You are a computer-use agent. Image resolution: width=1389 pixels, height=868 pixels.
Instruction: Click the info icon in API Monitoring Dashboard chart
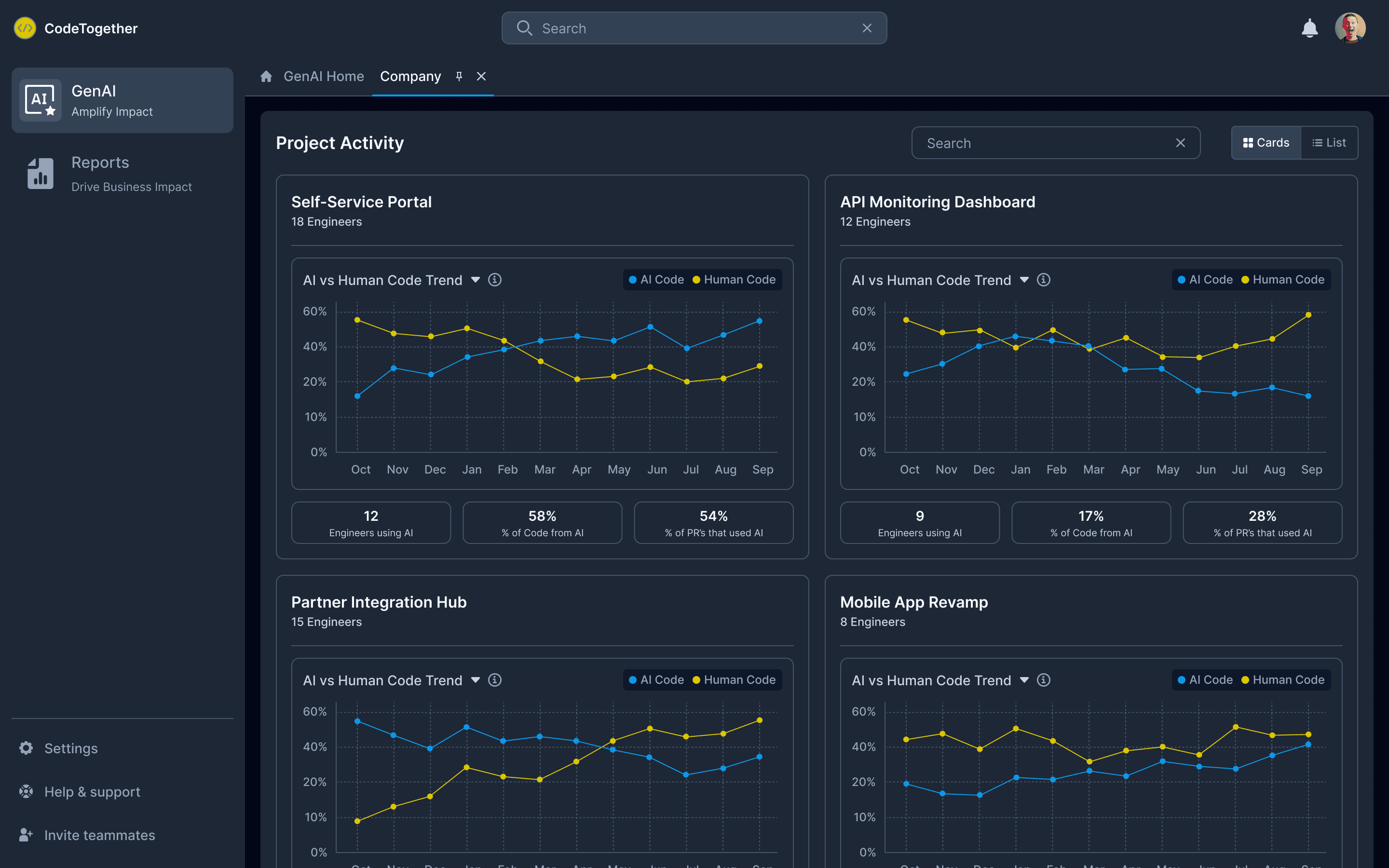(x=1043, y=280)
